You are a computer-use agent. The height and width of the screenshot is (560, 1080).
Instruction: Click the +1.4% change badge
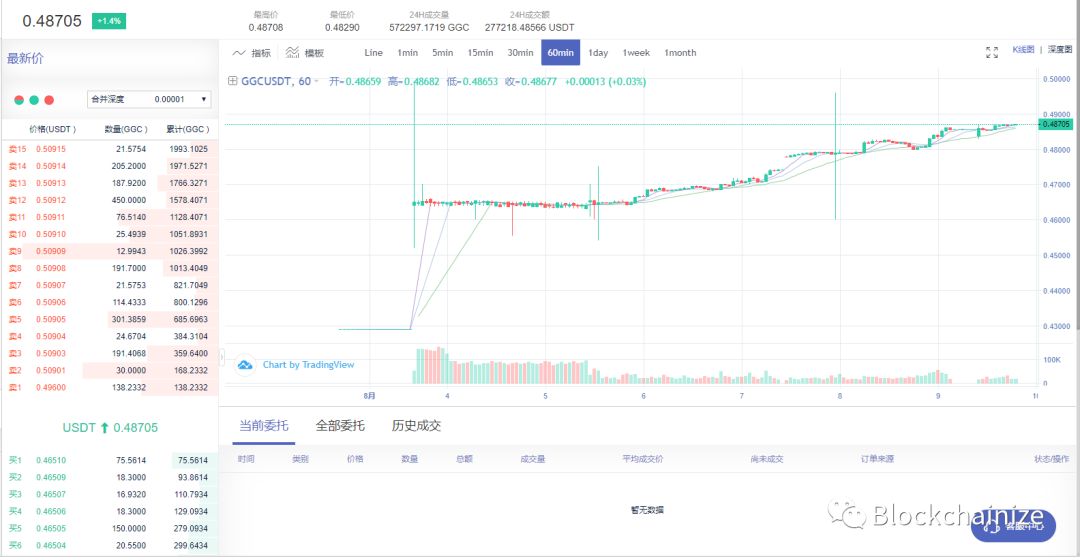109,21
